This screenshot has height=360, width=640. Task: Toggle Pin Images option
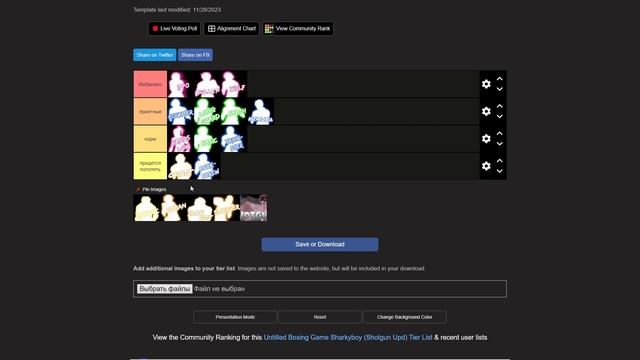pos(151,189)
